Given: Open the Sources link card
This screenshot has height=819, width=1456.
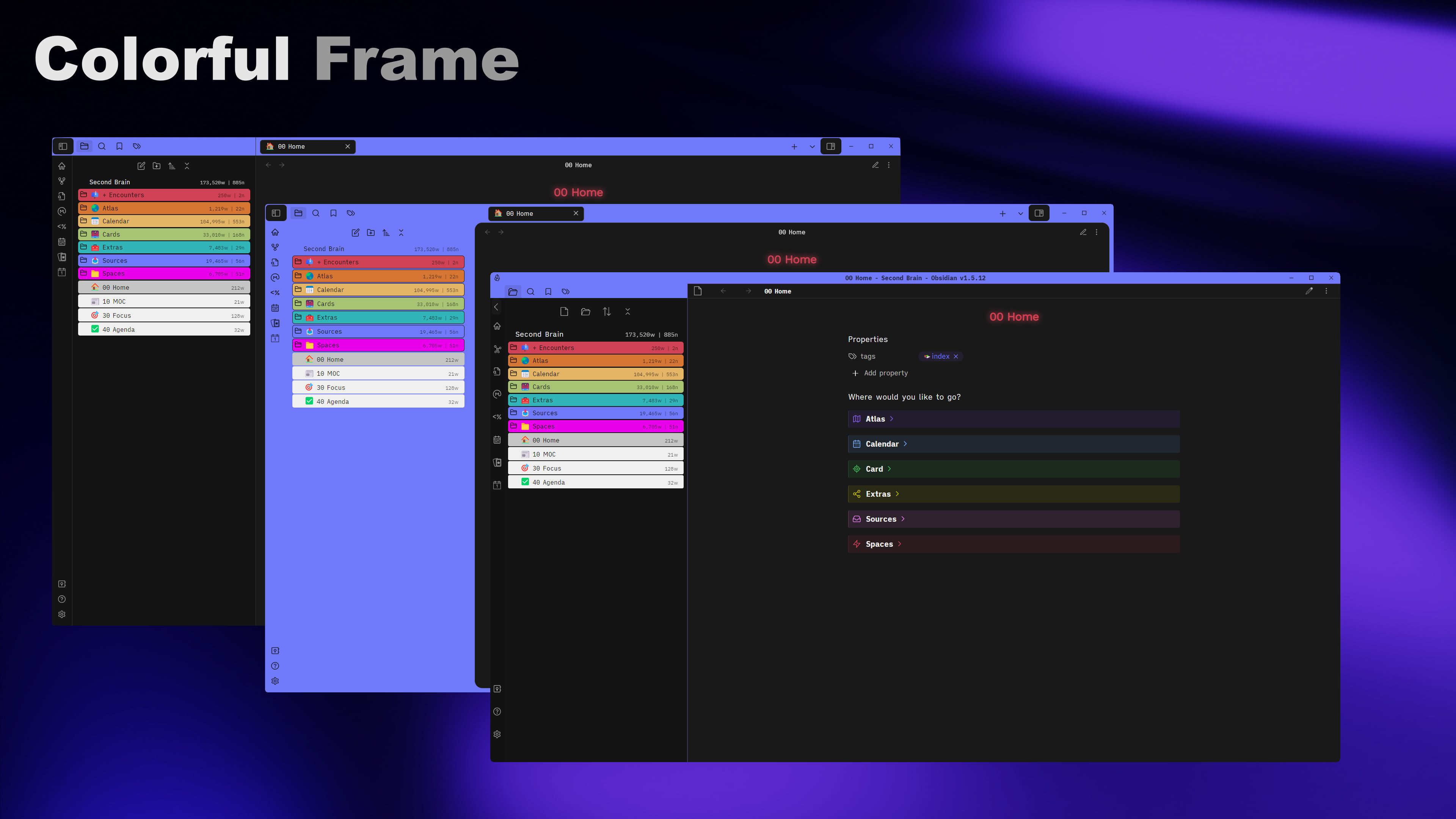Looking at the screenshot, I should point(1014,519).
